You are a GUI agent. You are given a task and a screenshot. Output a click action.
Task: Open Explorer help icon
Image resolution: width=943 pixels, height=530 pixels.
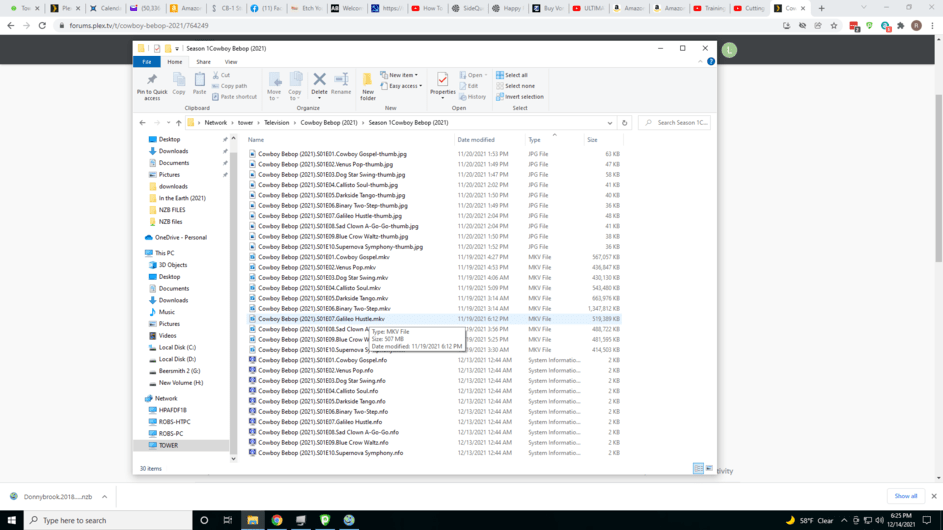point(711,61)
